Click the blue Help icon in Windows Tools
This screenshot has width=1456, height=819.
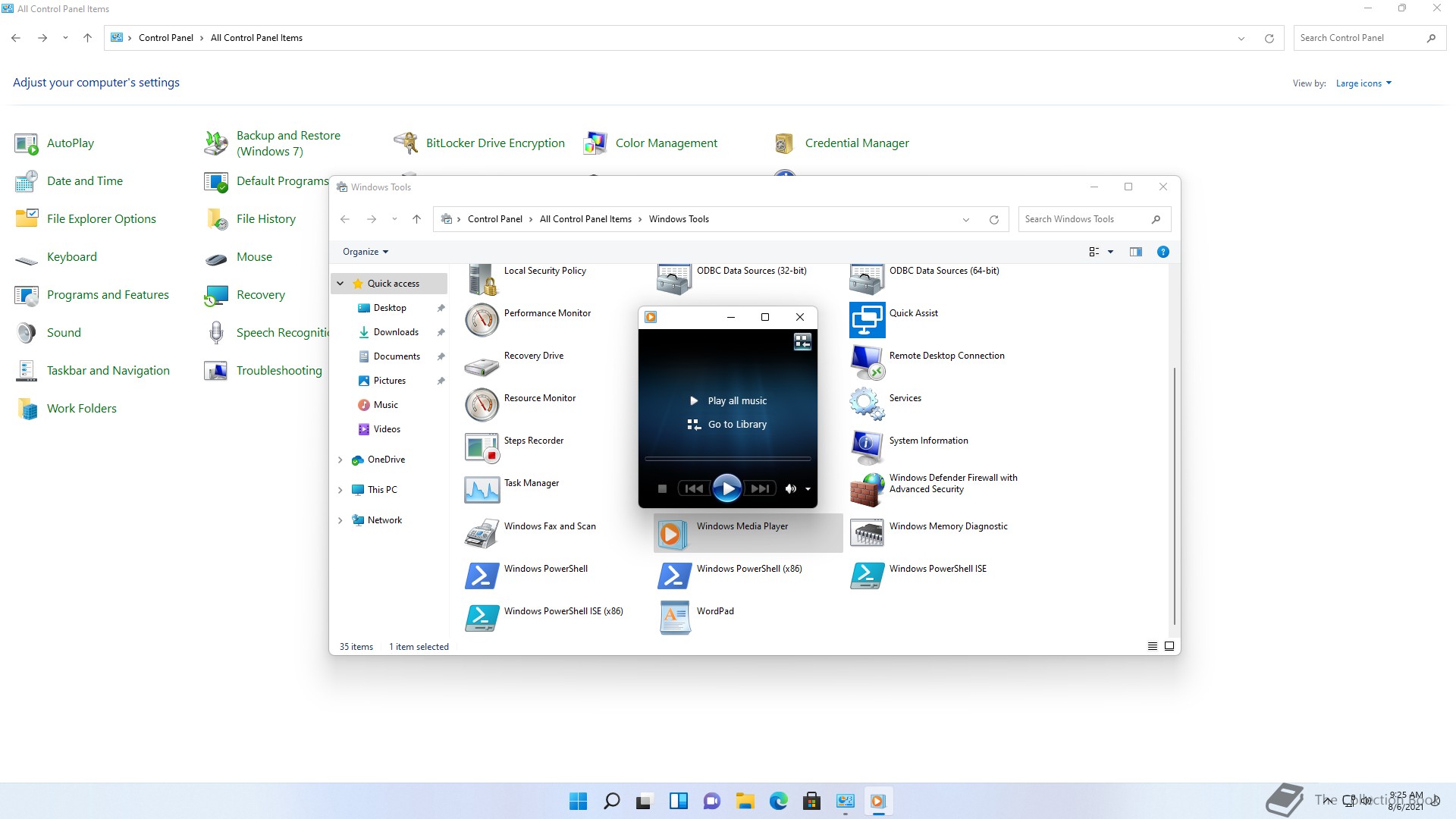click(x=1163, y=252)
